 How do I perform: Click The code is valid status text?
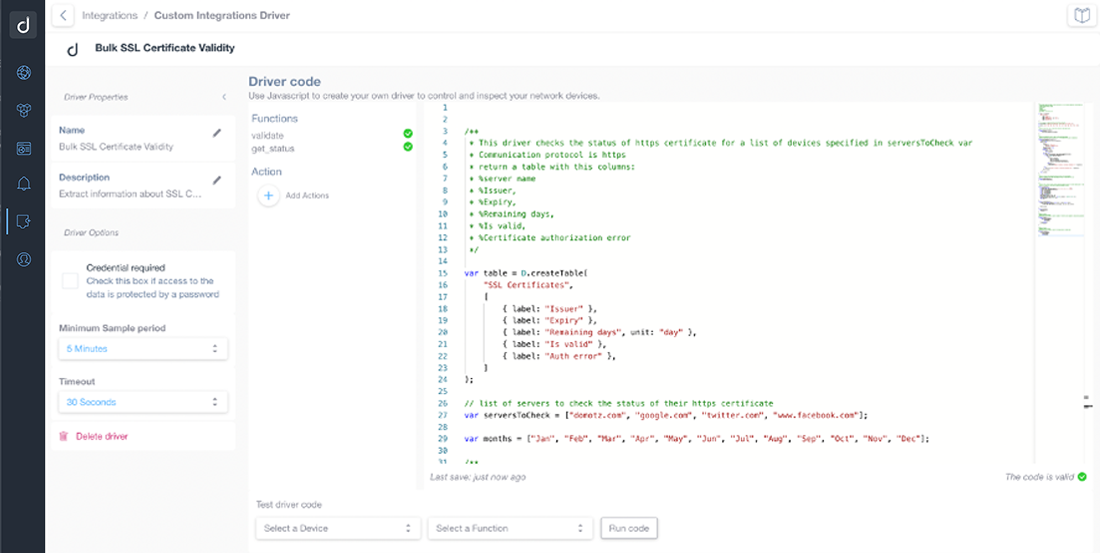(x=1040, y=477)
